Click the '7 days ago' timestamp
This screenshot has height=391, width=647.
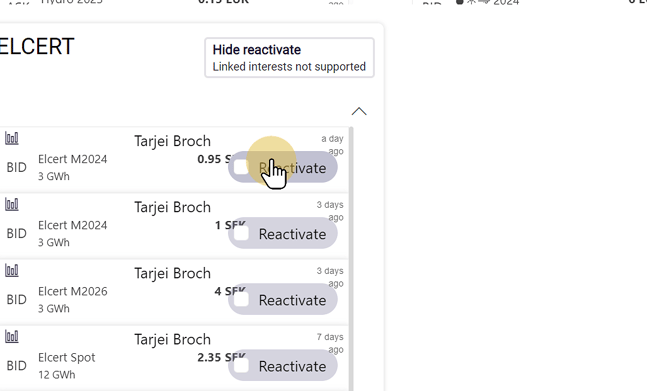click(330, 343)
